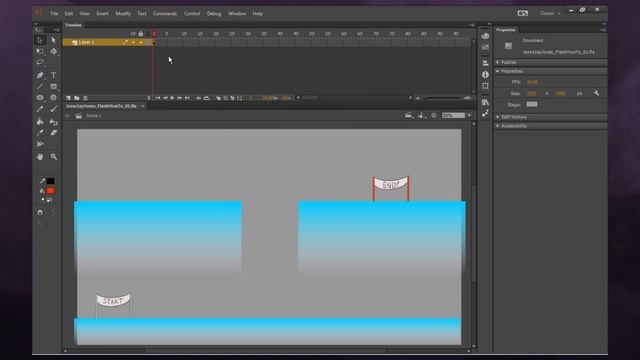Screen dimensions: 640x360
Task: Open the Motion Presets dock icon
Action: point(485,114)
